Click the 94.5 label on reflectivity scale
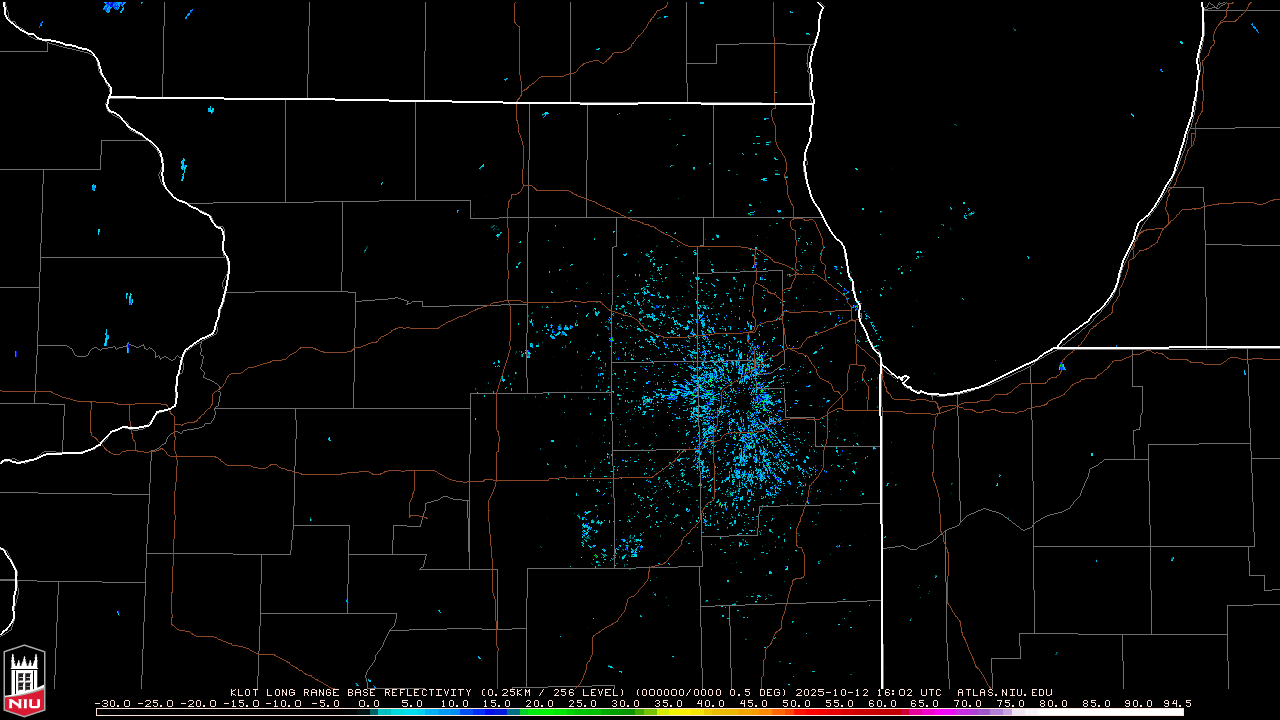 [1176, 704]
